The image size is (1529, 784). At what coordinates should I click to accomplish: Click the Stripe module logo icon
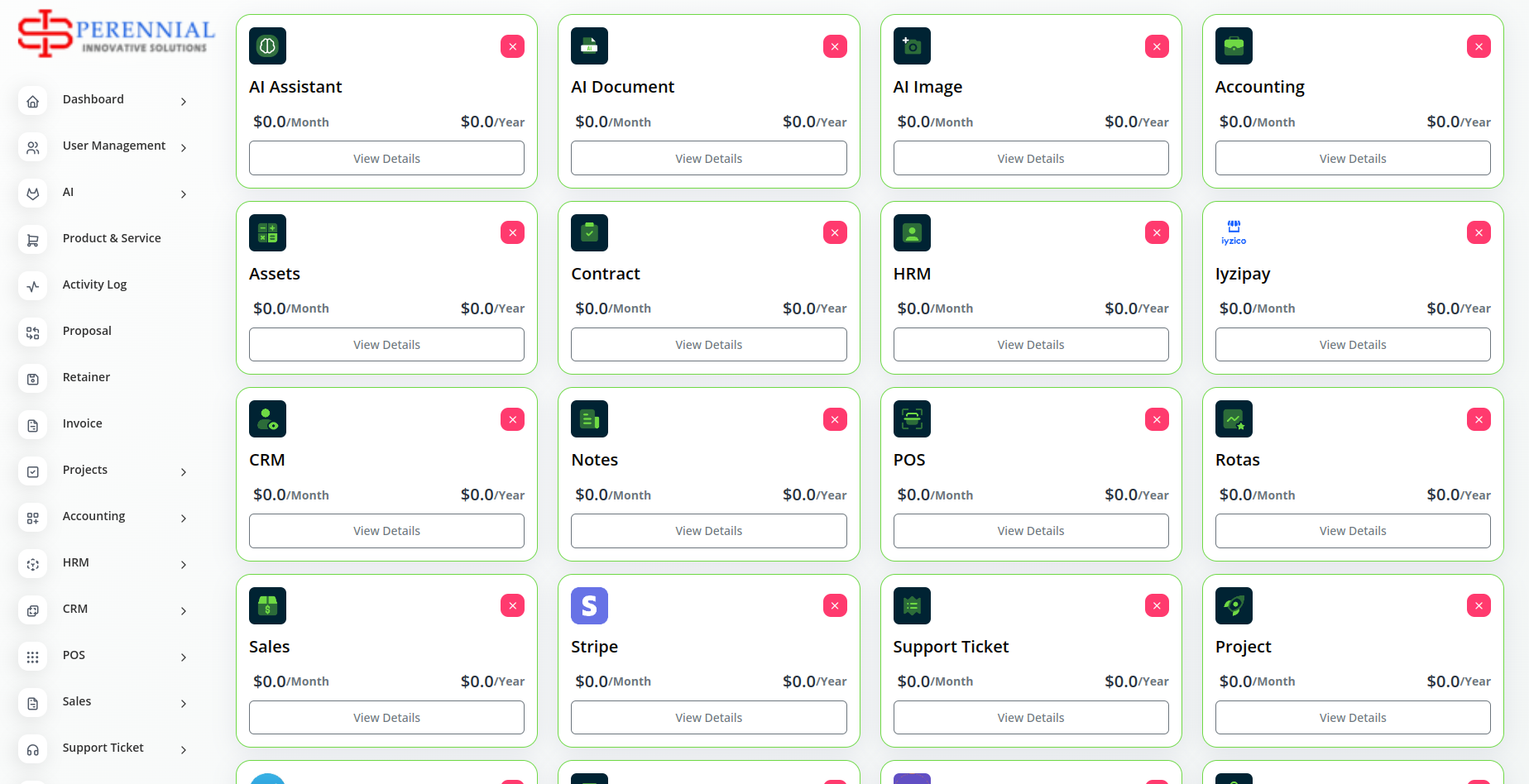(x=589, y=606)
